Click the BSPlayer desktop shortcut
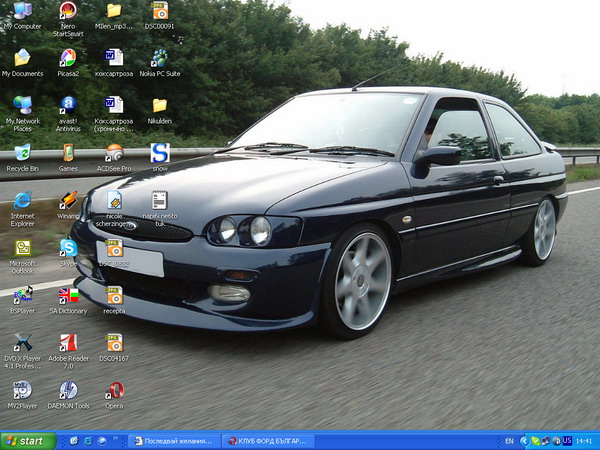Viewport: 600px width, 450px height. coord(22,295)
